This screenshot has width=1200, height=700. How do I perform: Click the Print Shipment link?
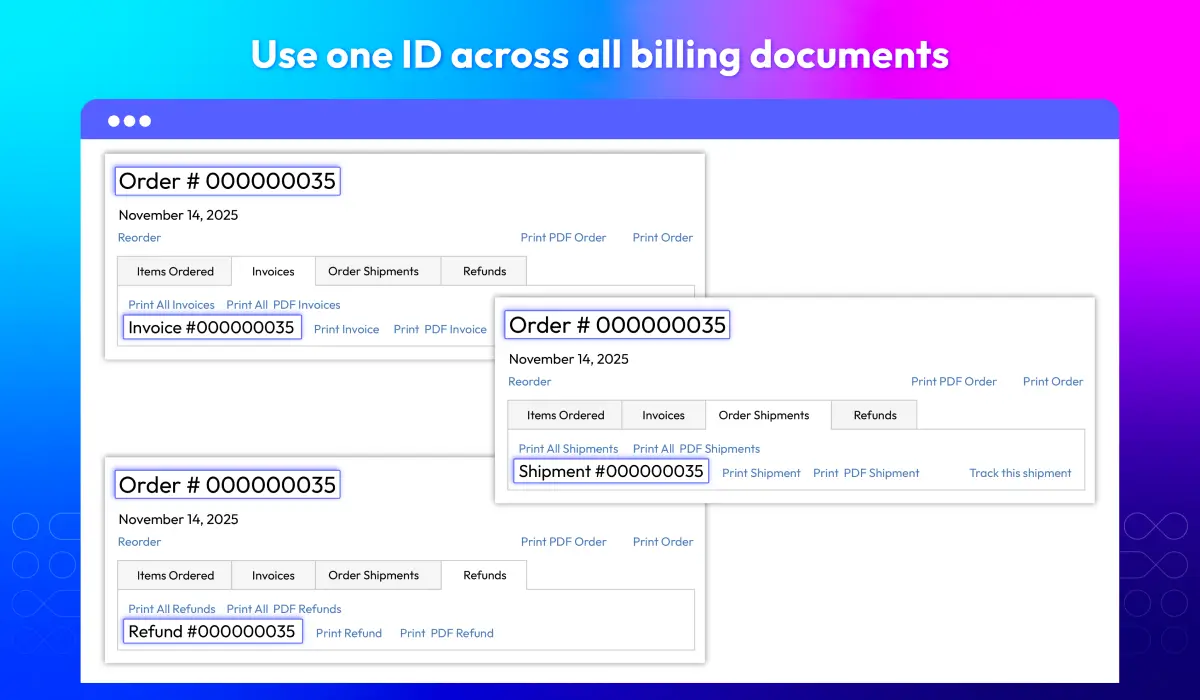[x=761, y=473]
